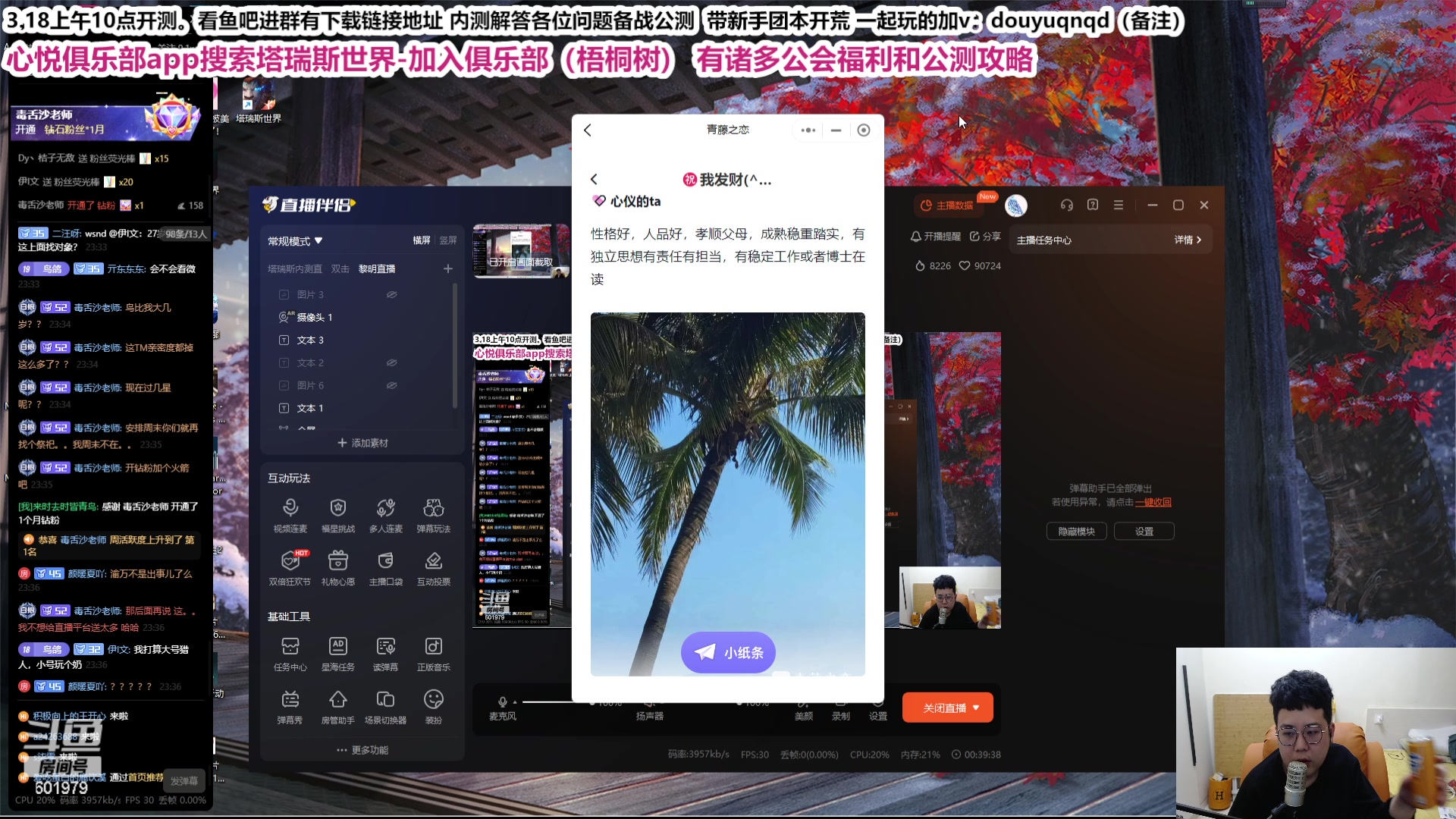Click the more options dots in 青藤之恋
The height and width of the screenshot is (819, 1456).
coord(808,130)
